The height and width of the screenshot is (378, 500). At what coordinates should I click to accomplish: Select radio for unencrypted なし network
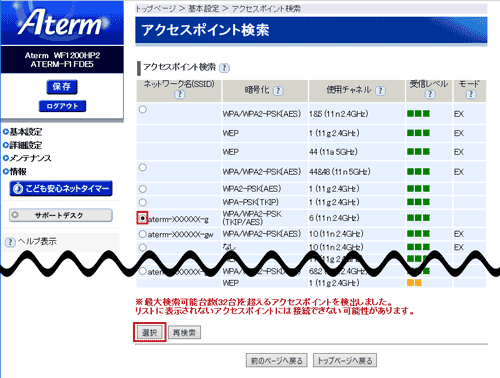pyautogui.click(x=143, y=247)
